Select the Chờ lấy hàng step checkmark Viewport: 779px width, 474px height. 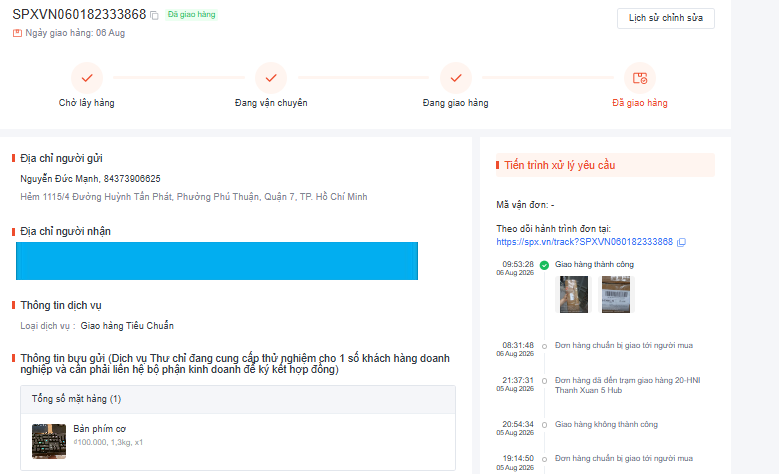pos(87,78)
